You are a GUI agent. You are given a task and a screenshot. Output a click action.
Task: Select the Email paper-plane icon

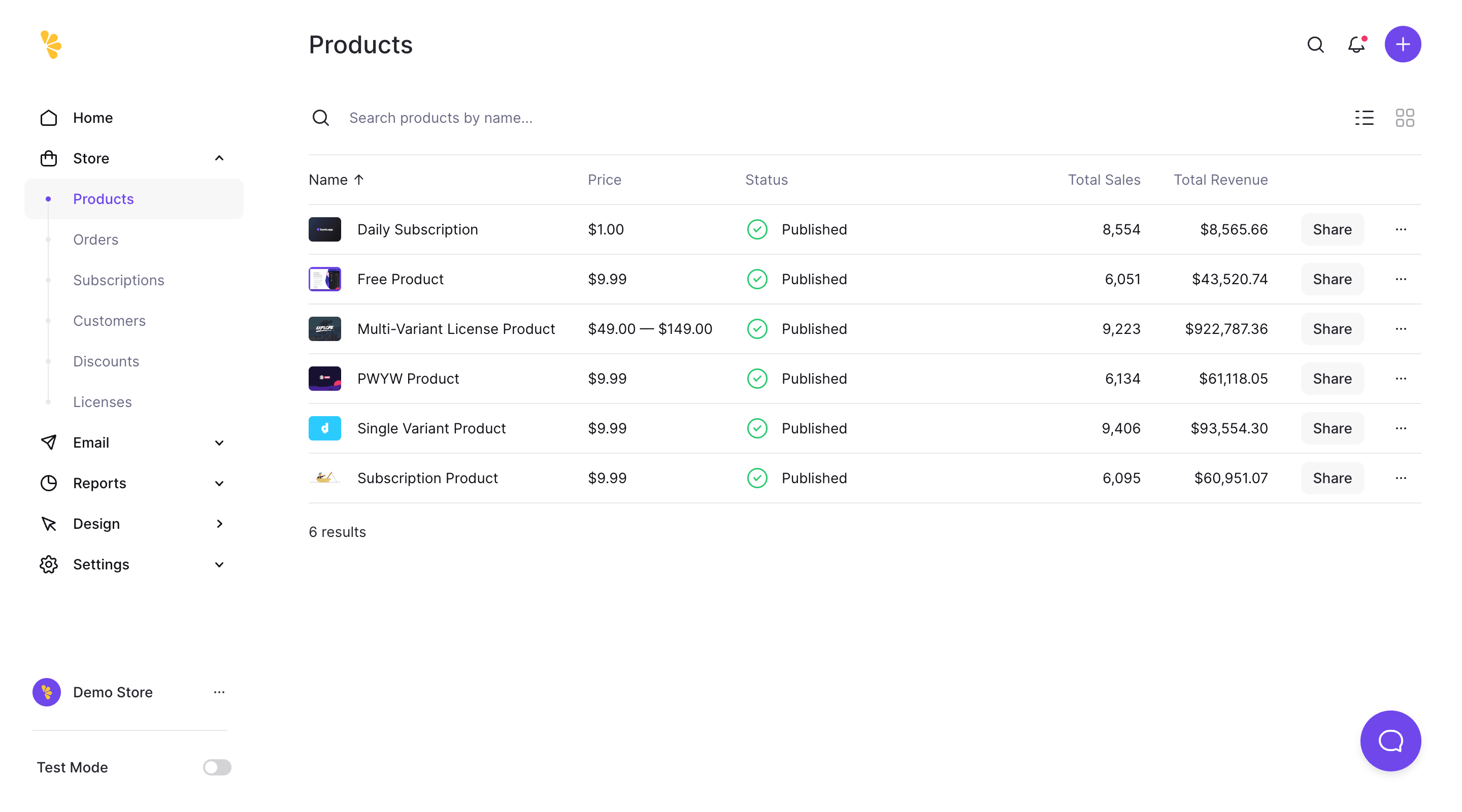(49, 442)
